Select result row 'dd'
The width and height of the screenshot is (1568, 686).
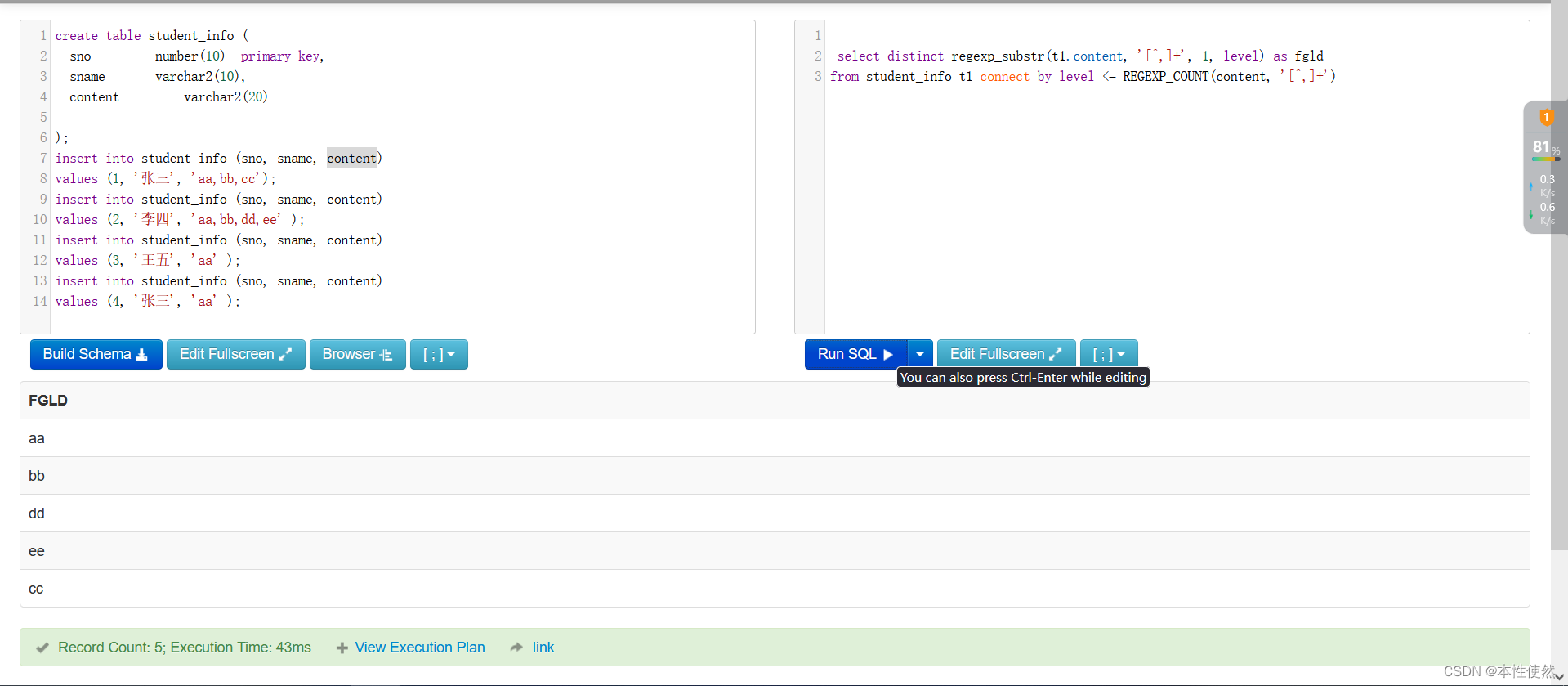(775, 513)
